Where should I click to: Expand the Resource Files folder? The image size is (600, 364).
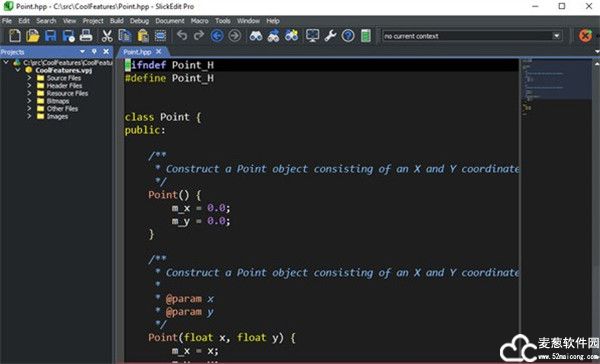pyautogui.click(x=29, y=93)
